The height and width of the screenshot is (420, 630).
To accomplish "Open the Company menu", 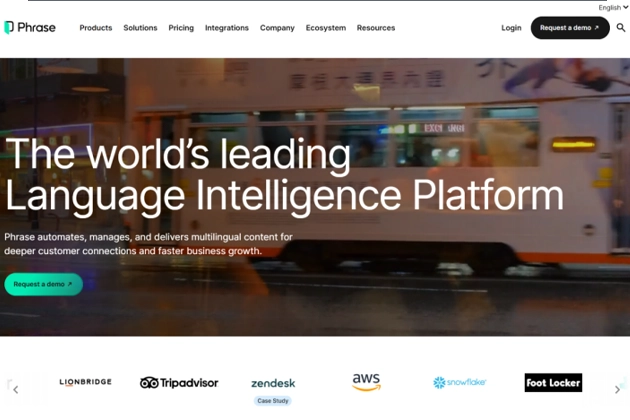I will pos(277,28).
